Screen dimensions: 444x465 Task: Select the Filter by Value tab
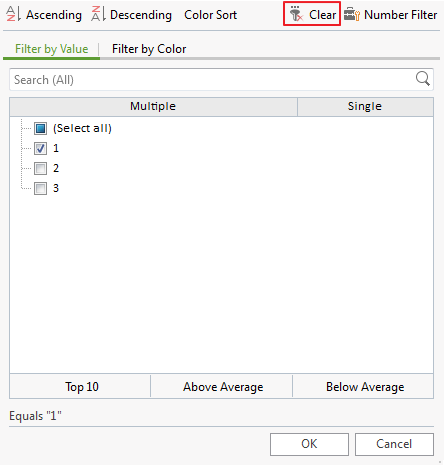(x=52, y=49)
